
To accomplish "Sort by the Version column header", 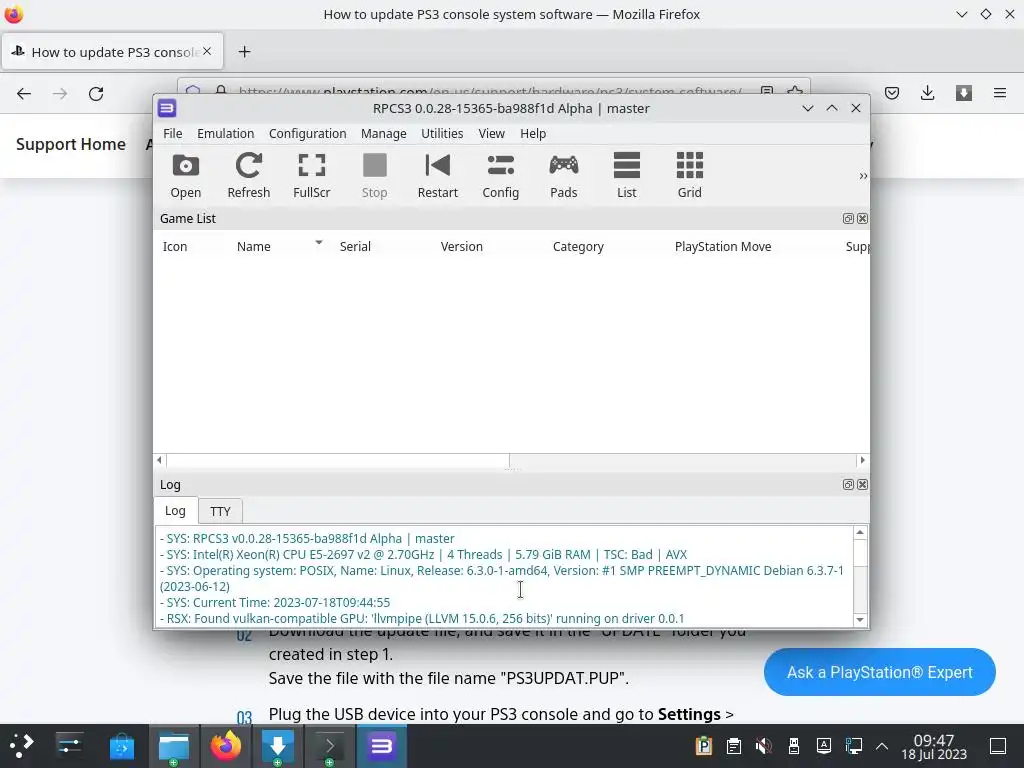I will coord(461,246).
